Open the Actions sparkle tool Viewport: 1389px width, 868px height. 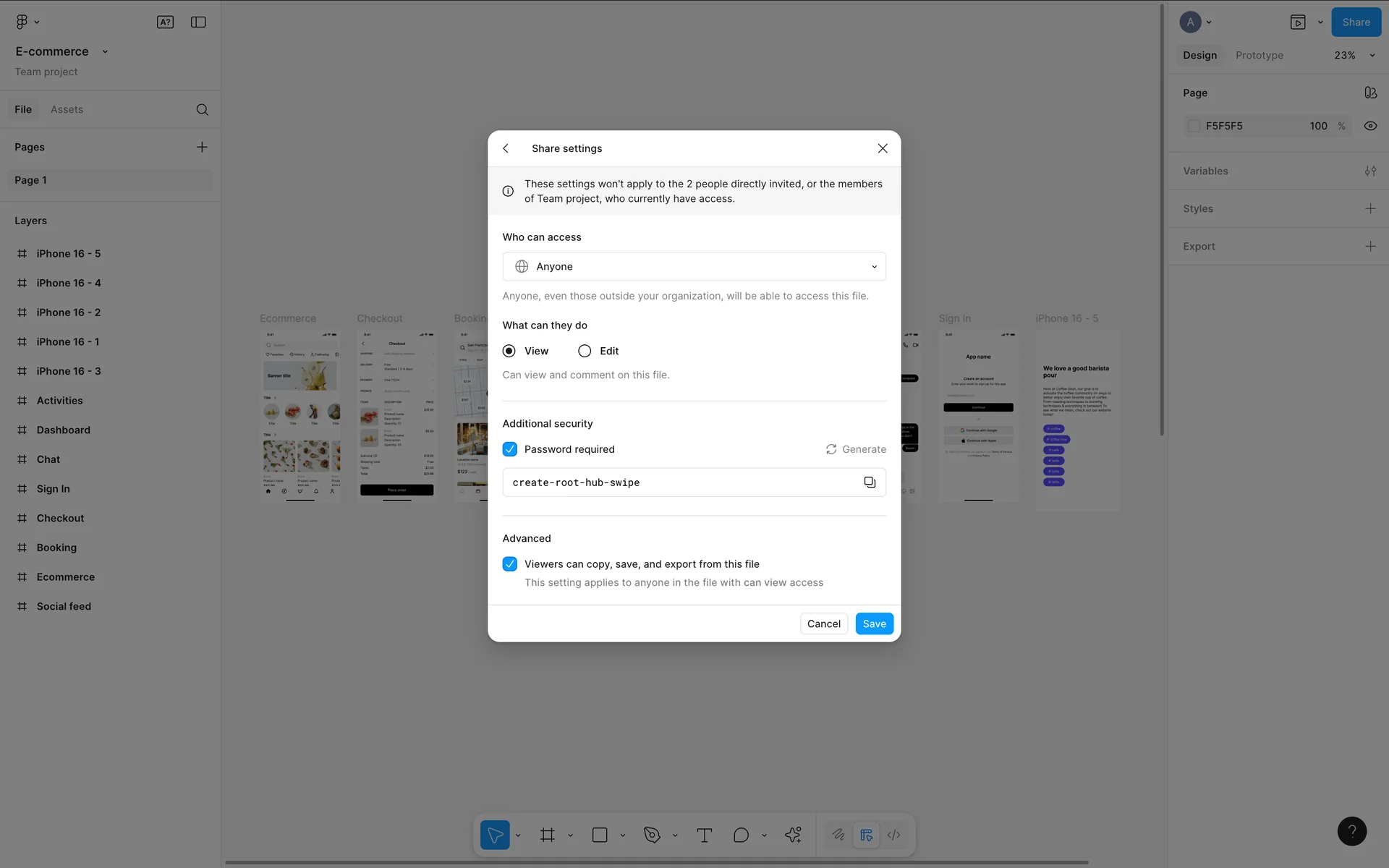793,835
